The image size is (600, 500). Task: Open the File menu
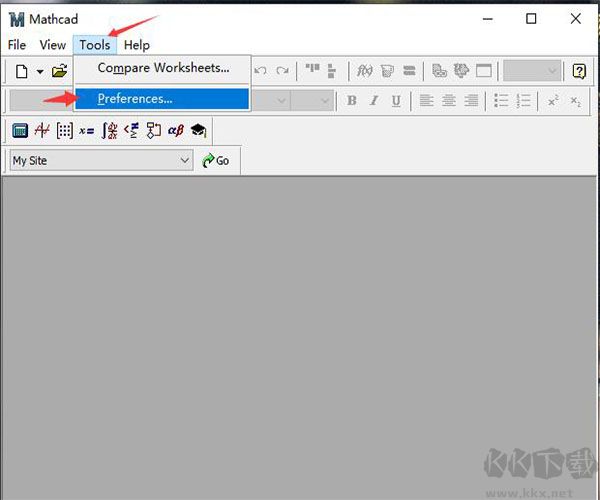coord(17,45)
